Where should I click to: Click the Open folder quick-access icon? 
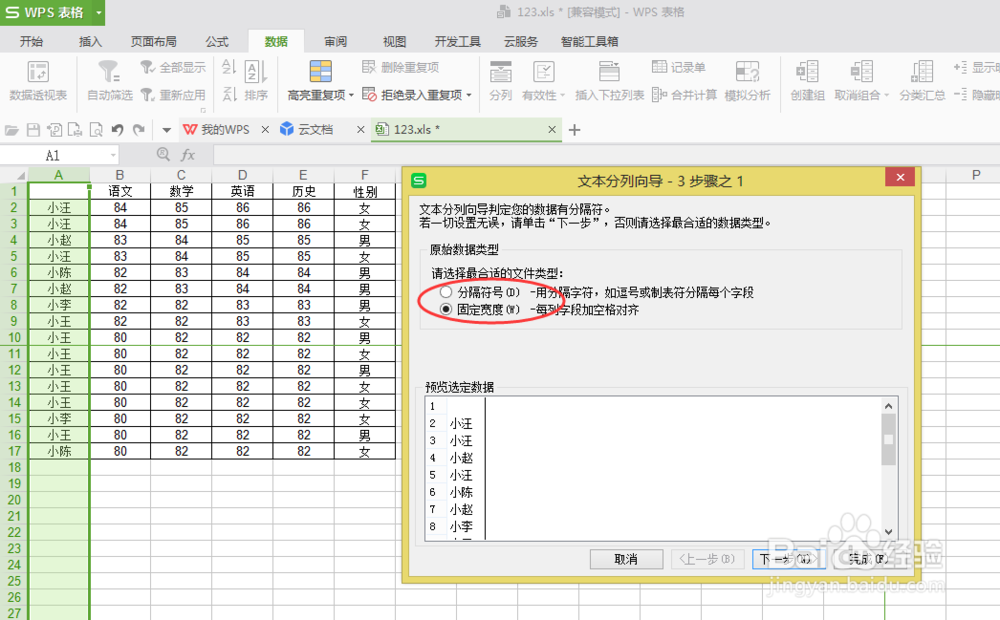coord(11,130)
